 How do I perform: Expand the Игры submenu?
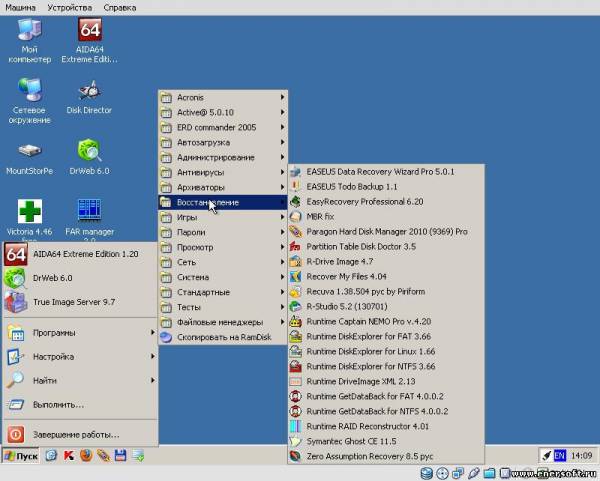(223, 217)
